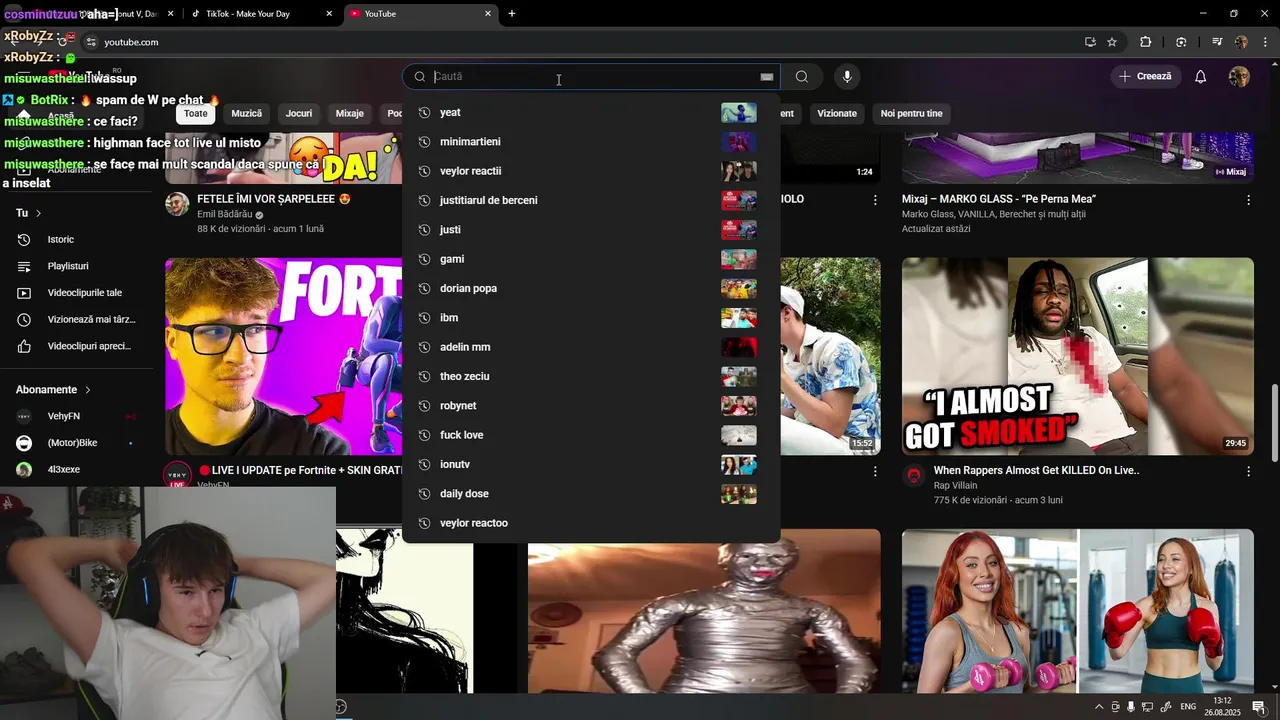Open Playlisturi in the sidebar

click(78, 266)
